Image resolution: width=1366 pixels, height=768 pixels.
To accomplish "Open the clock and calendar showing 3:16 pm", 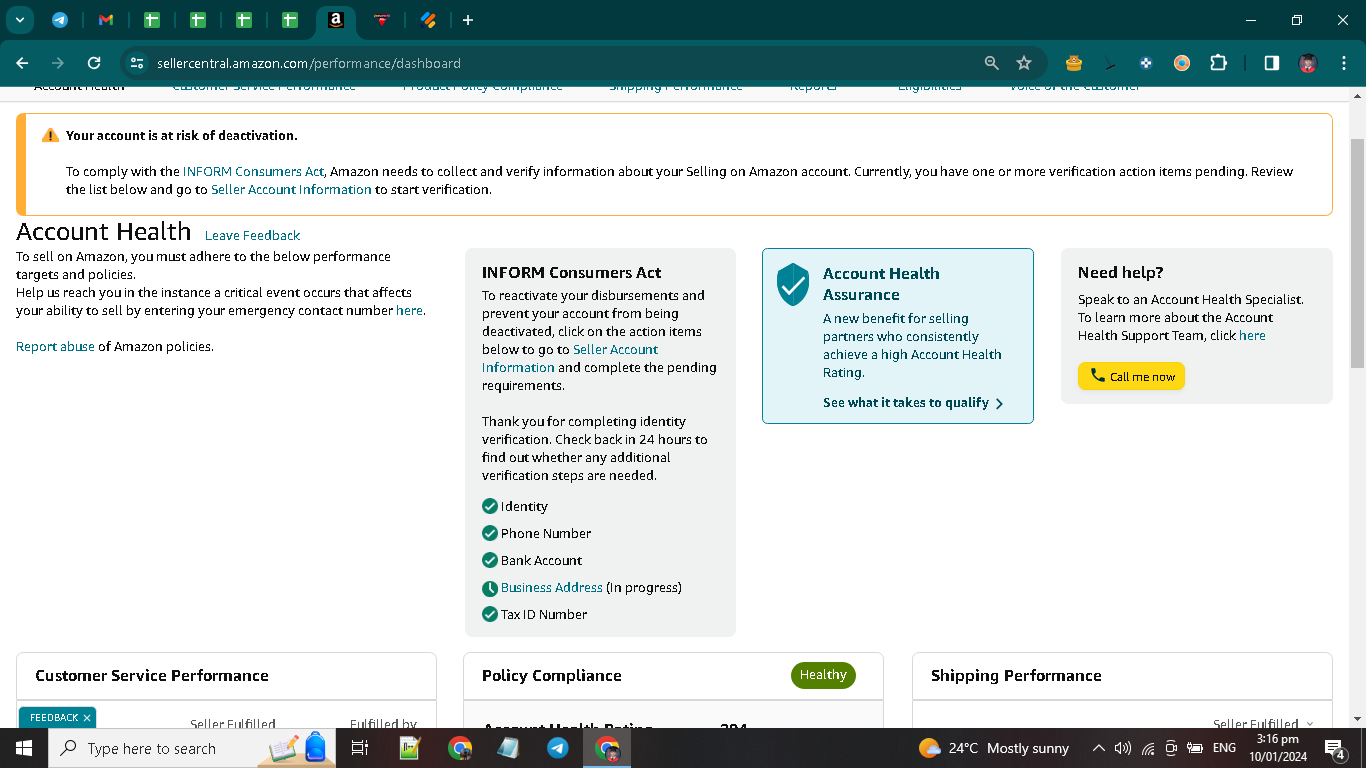I will point(1277,748).
